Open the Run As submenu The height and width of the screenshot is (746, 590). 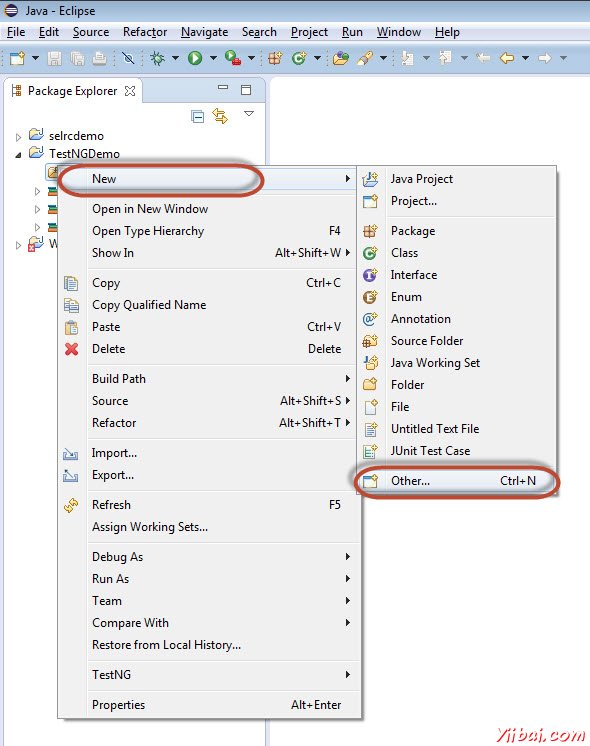pos(209,579)
